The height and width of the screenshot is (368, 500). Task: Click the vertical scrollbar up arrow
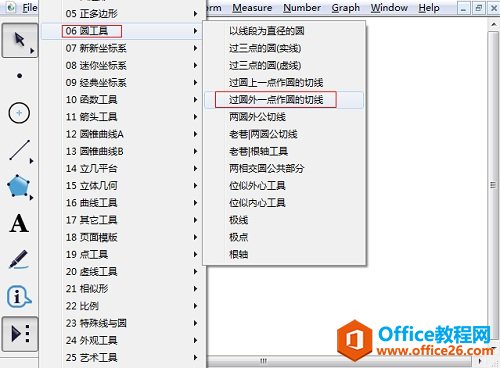[x=494, y=25]
